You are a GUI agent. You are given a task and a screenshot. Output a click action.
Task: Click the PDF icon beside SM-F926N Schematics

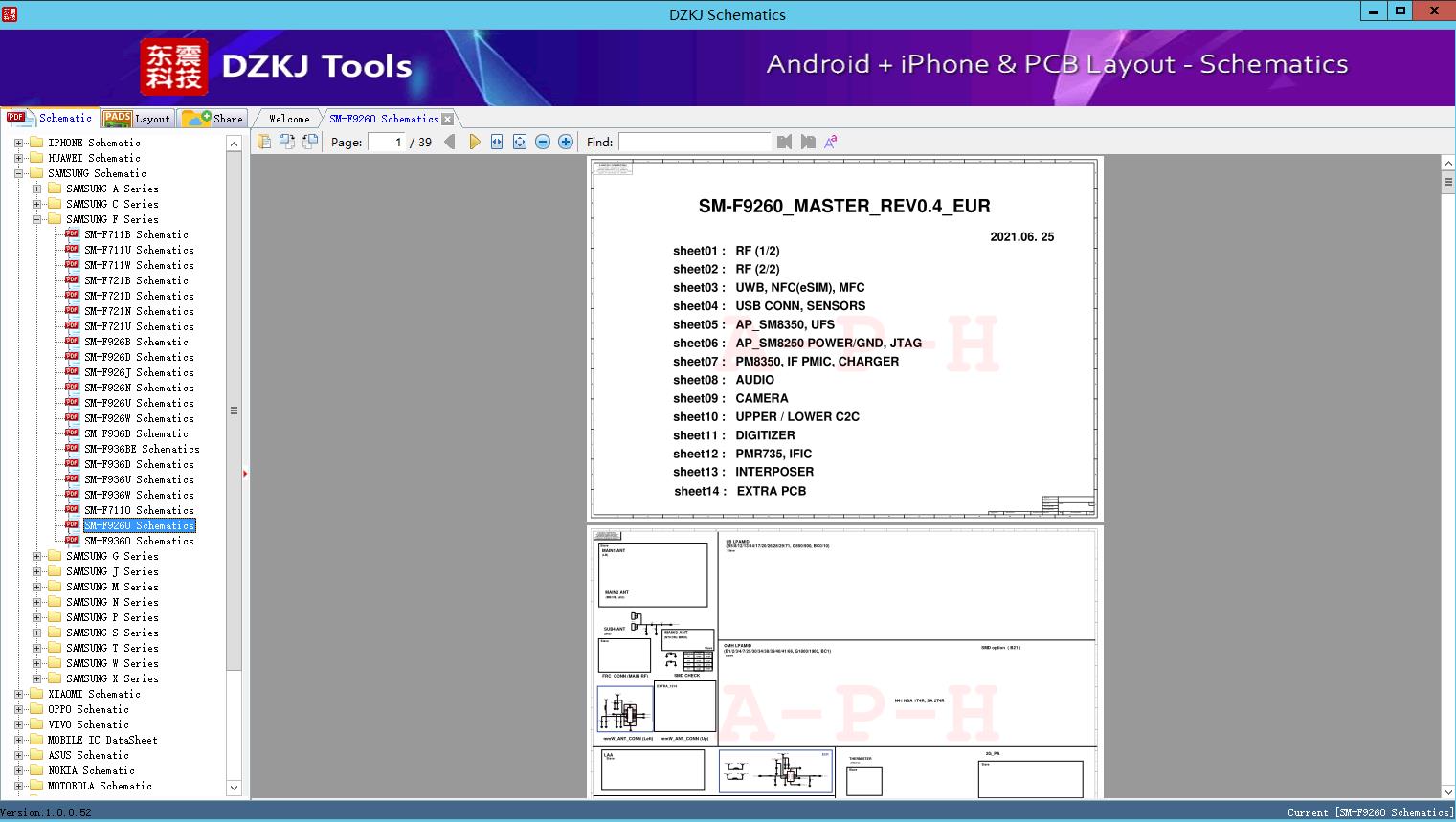pos(72,387)
